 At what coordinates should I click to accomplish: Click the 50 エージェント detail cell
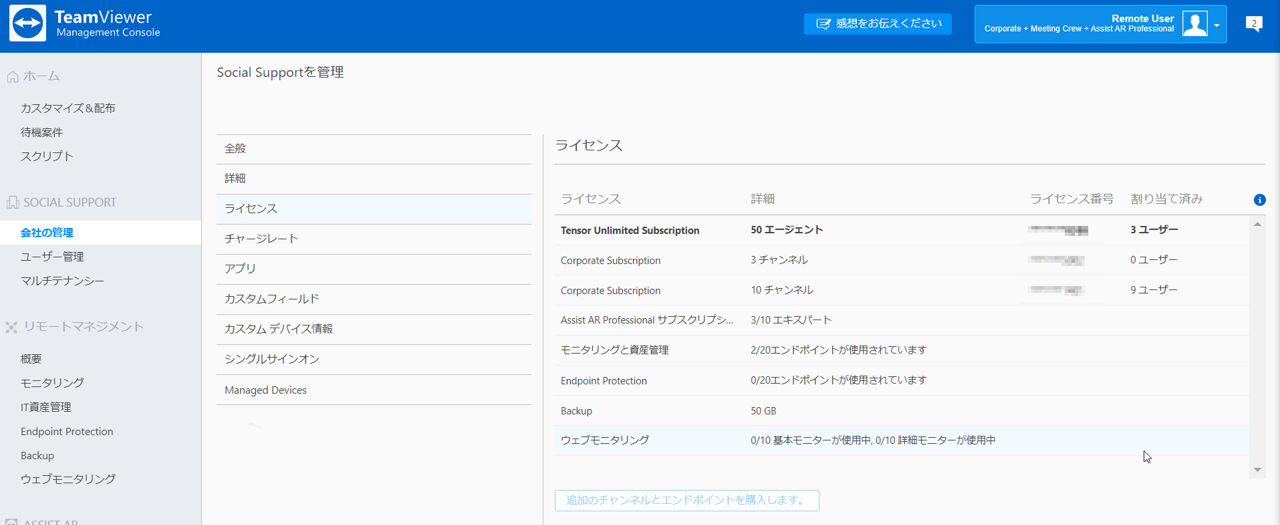coord(787,230)
